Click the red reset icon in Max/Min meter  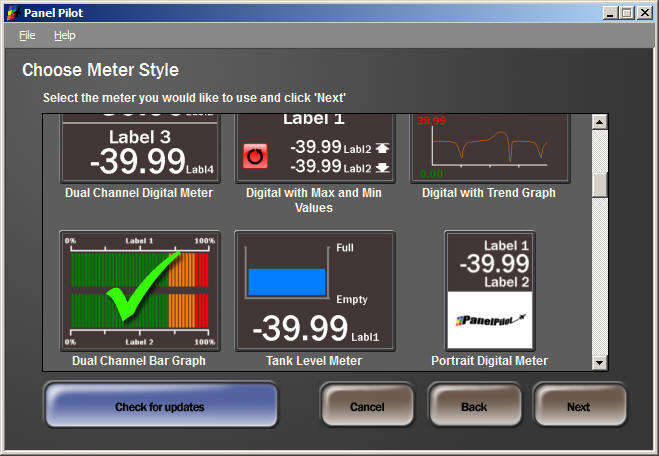coord(255,157)
